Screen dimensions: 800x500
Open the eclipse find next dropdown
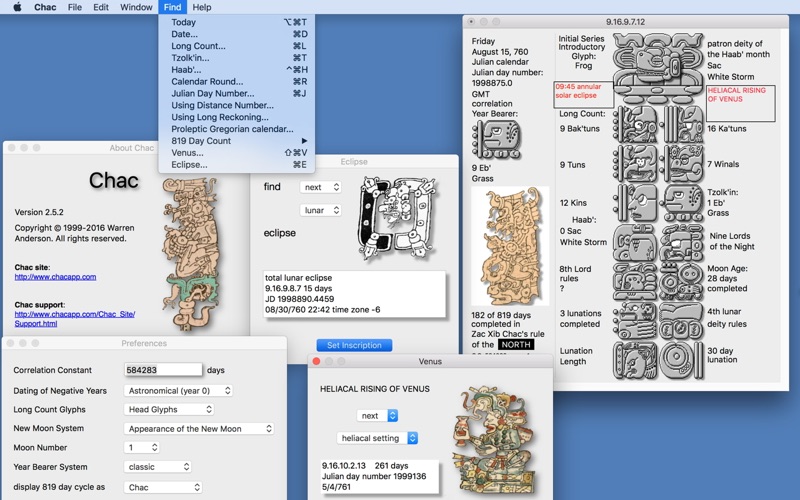(x=320, y=187)
